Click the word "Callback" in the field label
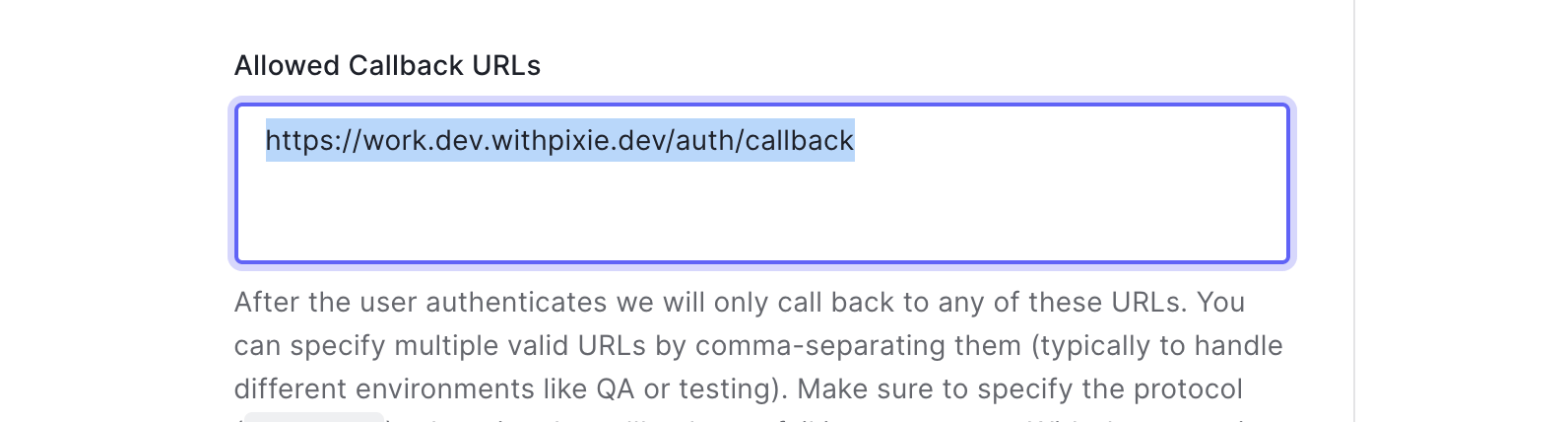Viewport: 1568px width, 422px height. tap(405, 66)
